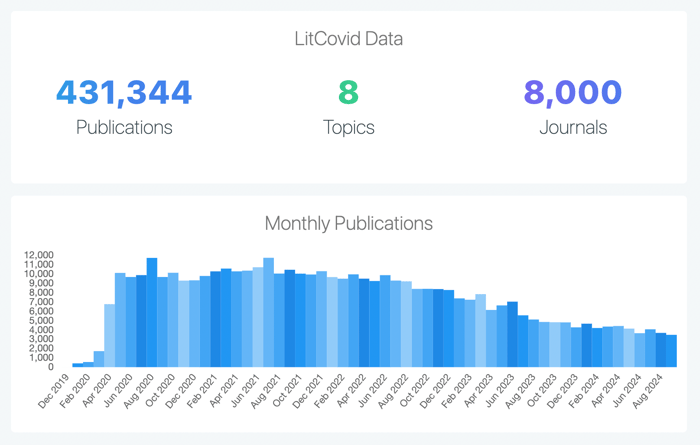Click the 0 y-axis tick label

point(51,367)
